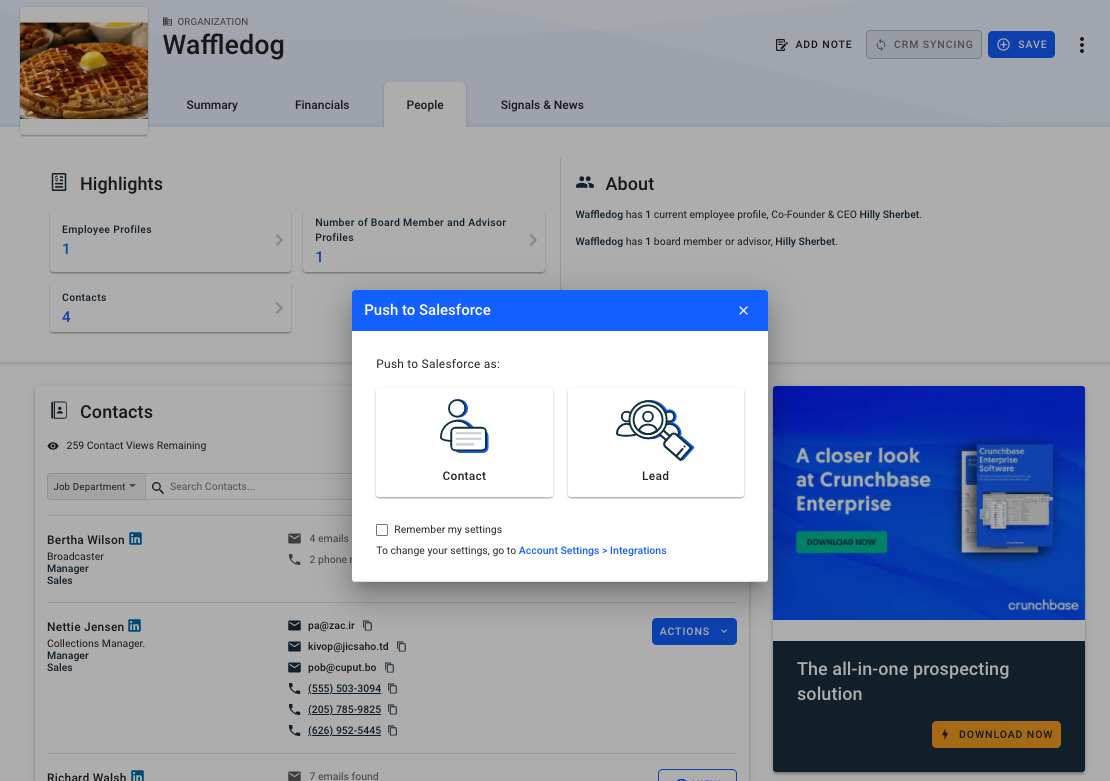Switch to the Financials tab
1110x781 pixels.
pos(321,105)
